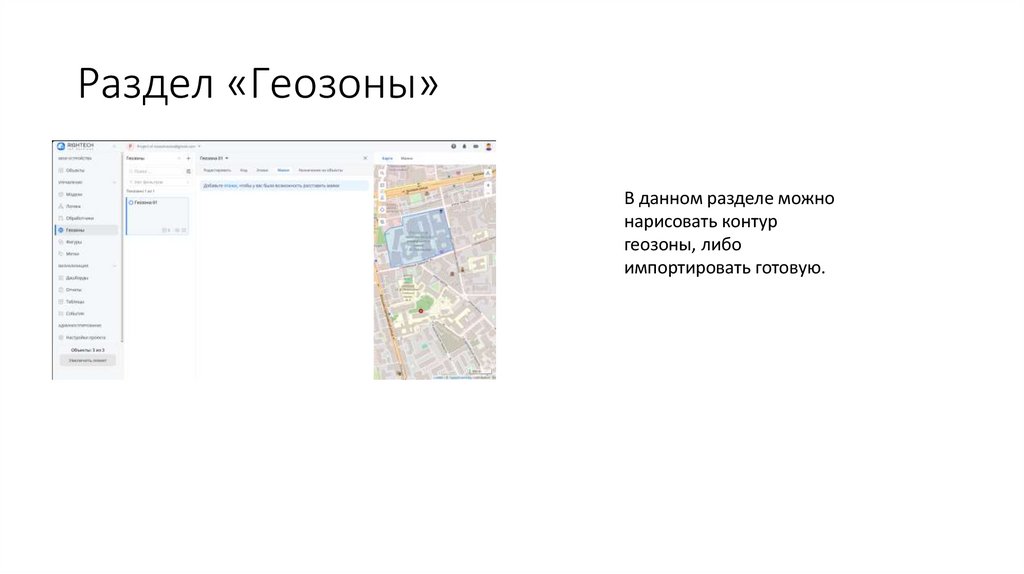Collapse the Визуализация sidebar section
Viewport: 1024px width, 574px height.
(x=115, y=266)
